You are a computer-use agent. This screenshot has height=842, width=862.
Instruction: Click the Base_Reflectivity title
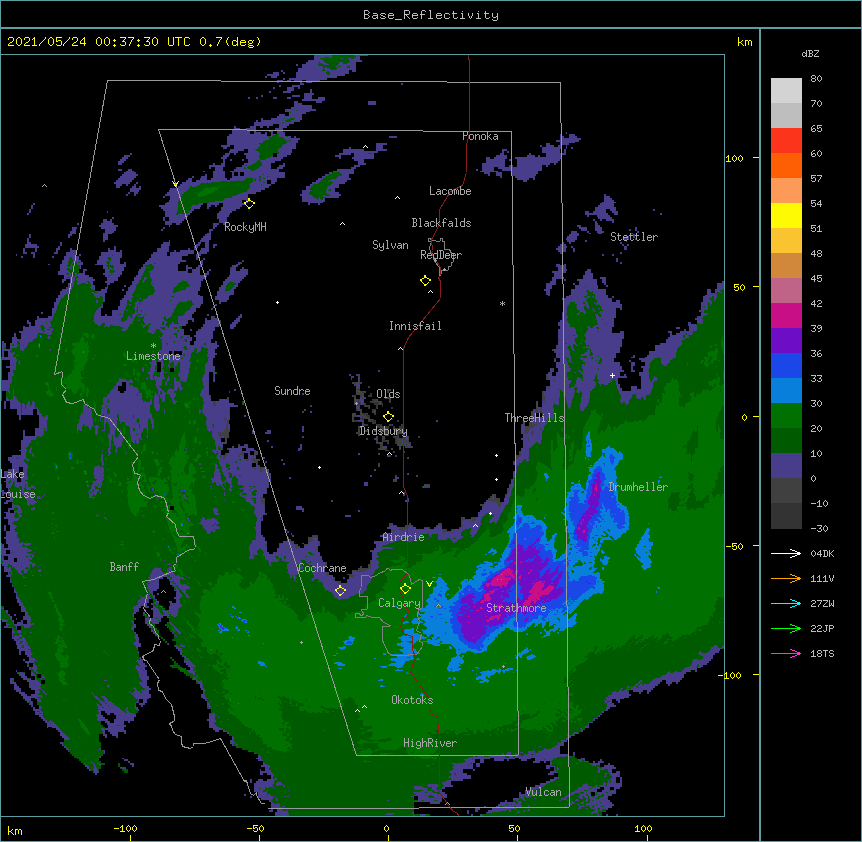click(431, 15)
